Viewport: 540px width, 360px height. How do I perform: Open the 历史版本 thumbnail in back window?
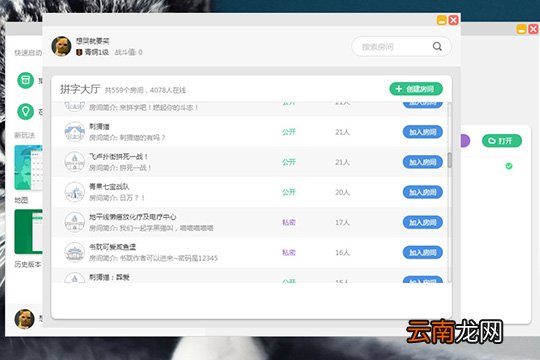pyautogui.click(x=28, y=232)
